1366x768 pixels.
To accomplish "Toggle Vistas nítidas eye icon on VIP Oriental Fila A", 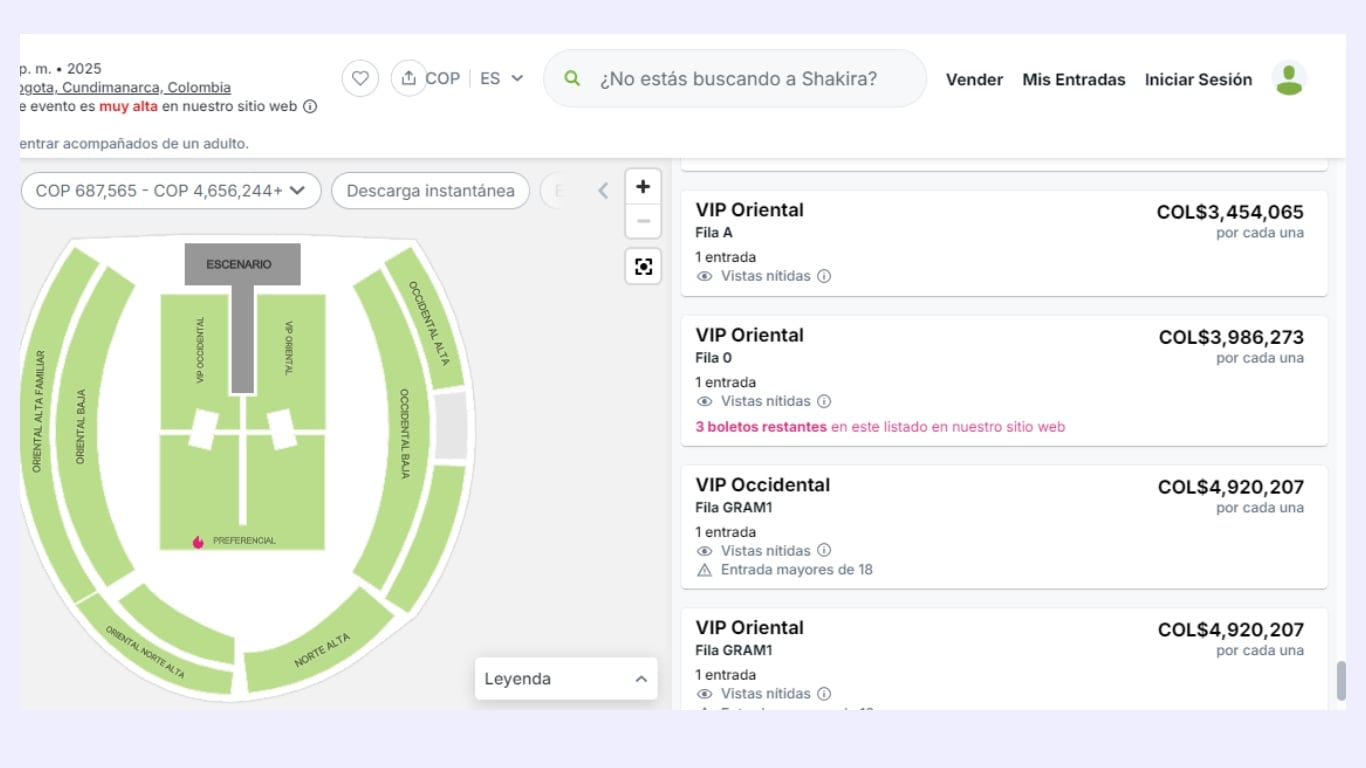I will (704, 276).
